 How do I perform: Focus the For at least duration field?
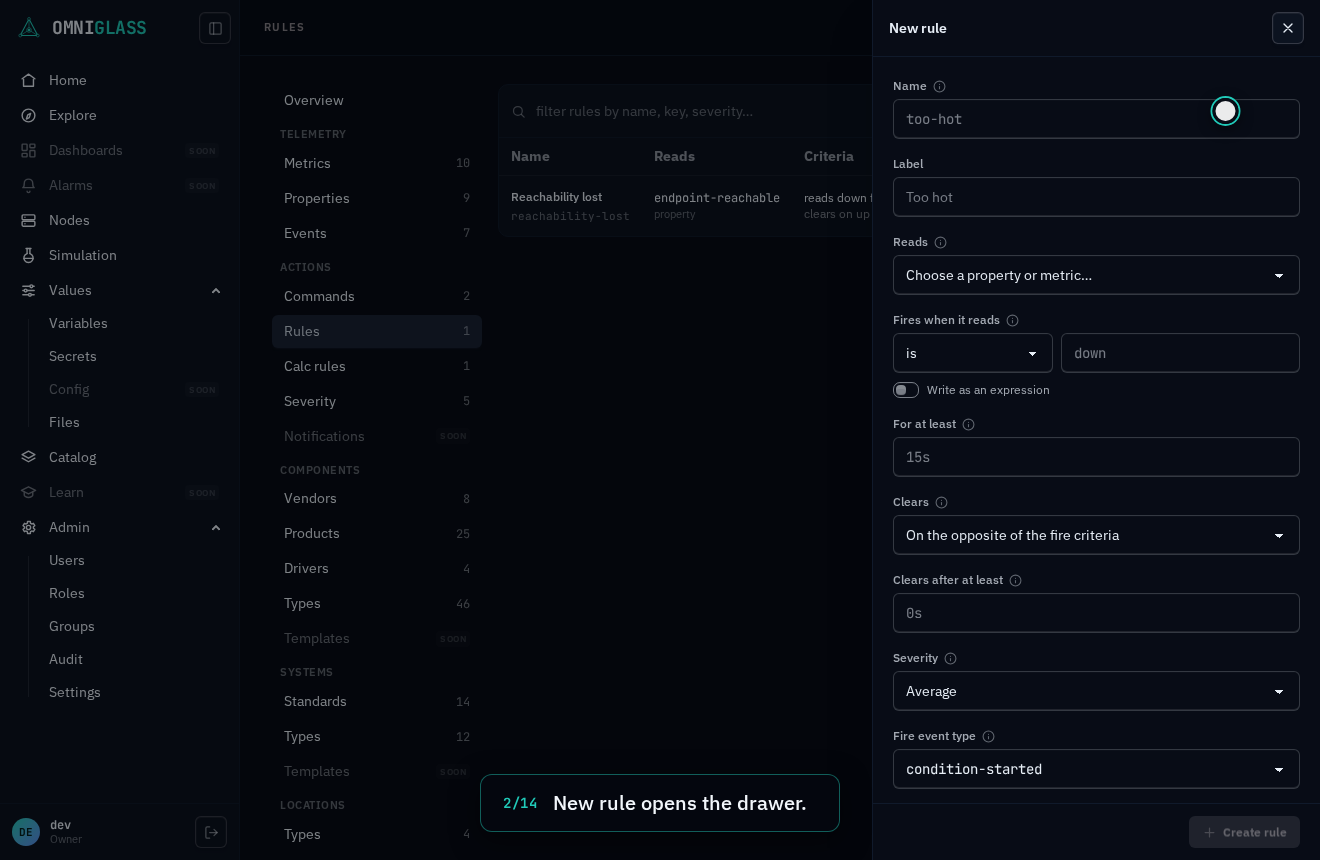(x=1096, y=457)
